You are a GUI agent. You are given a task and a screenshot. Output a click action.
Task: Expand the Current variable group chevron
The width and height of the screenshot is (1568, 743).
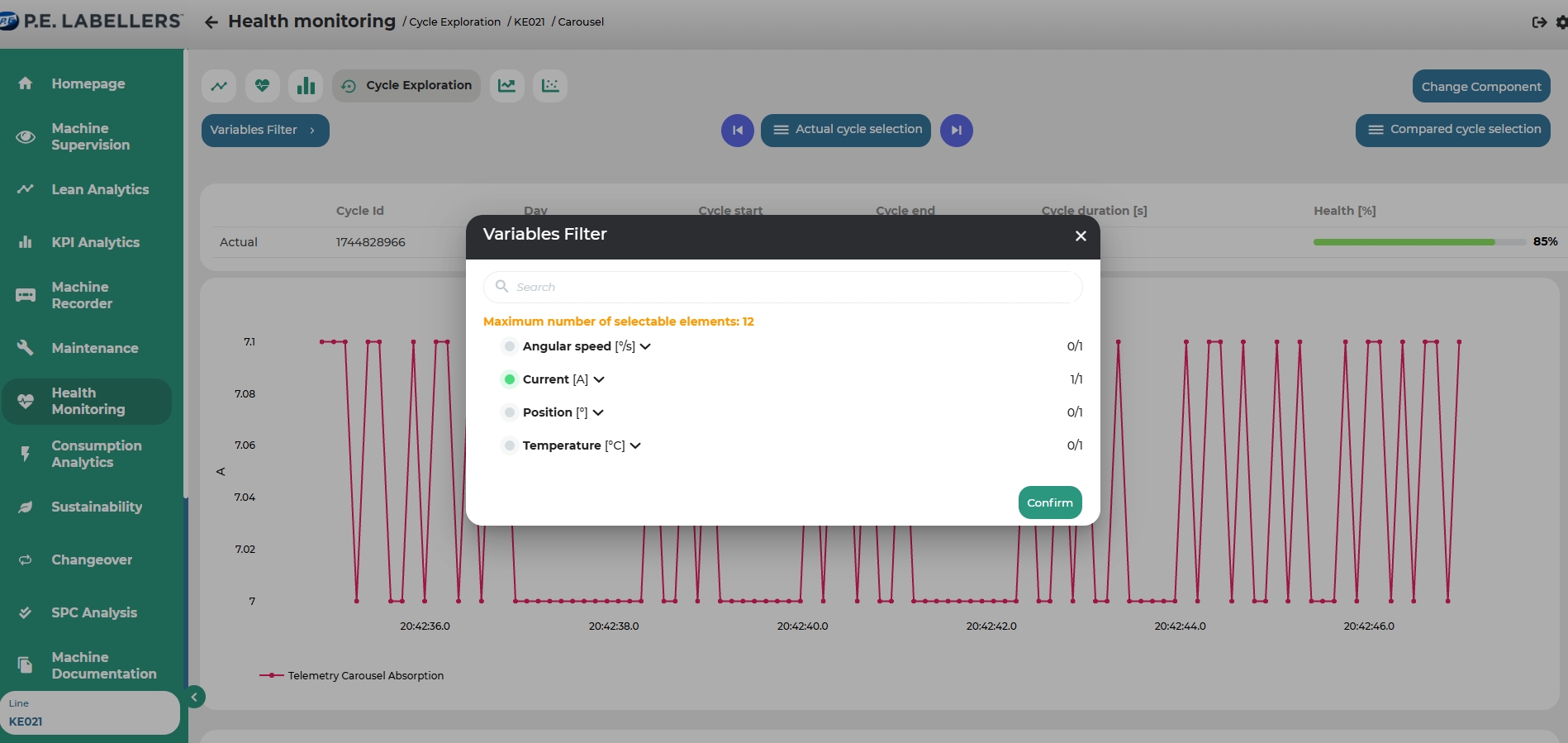599,379
